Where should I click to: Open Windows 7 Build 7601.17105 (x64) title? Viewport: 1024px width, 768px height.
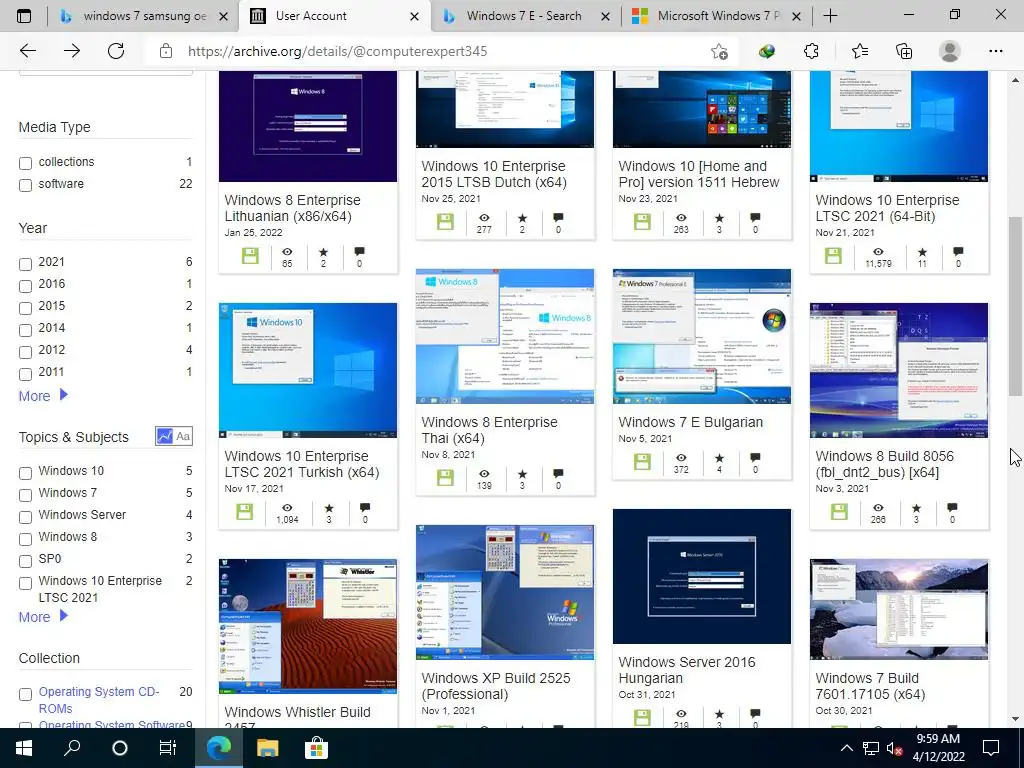tap(870, 686)
